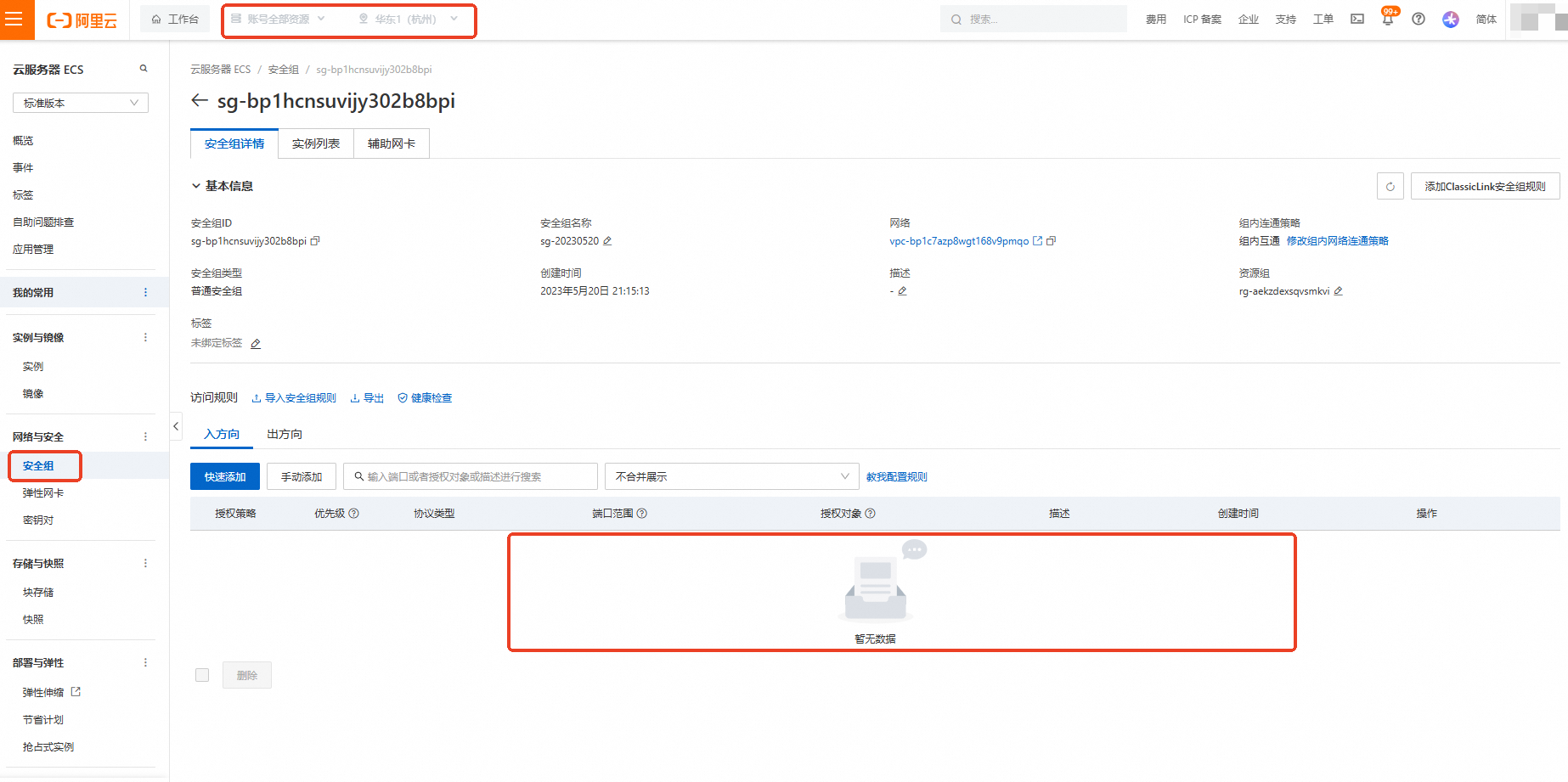Screen dimensions: 1568x782
Task: Open more options for 网络与安全 section
Action: [145, 437]
